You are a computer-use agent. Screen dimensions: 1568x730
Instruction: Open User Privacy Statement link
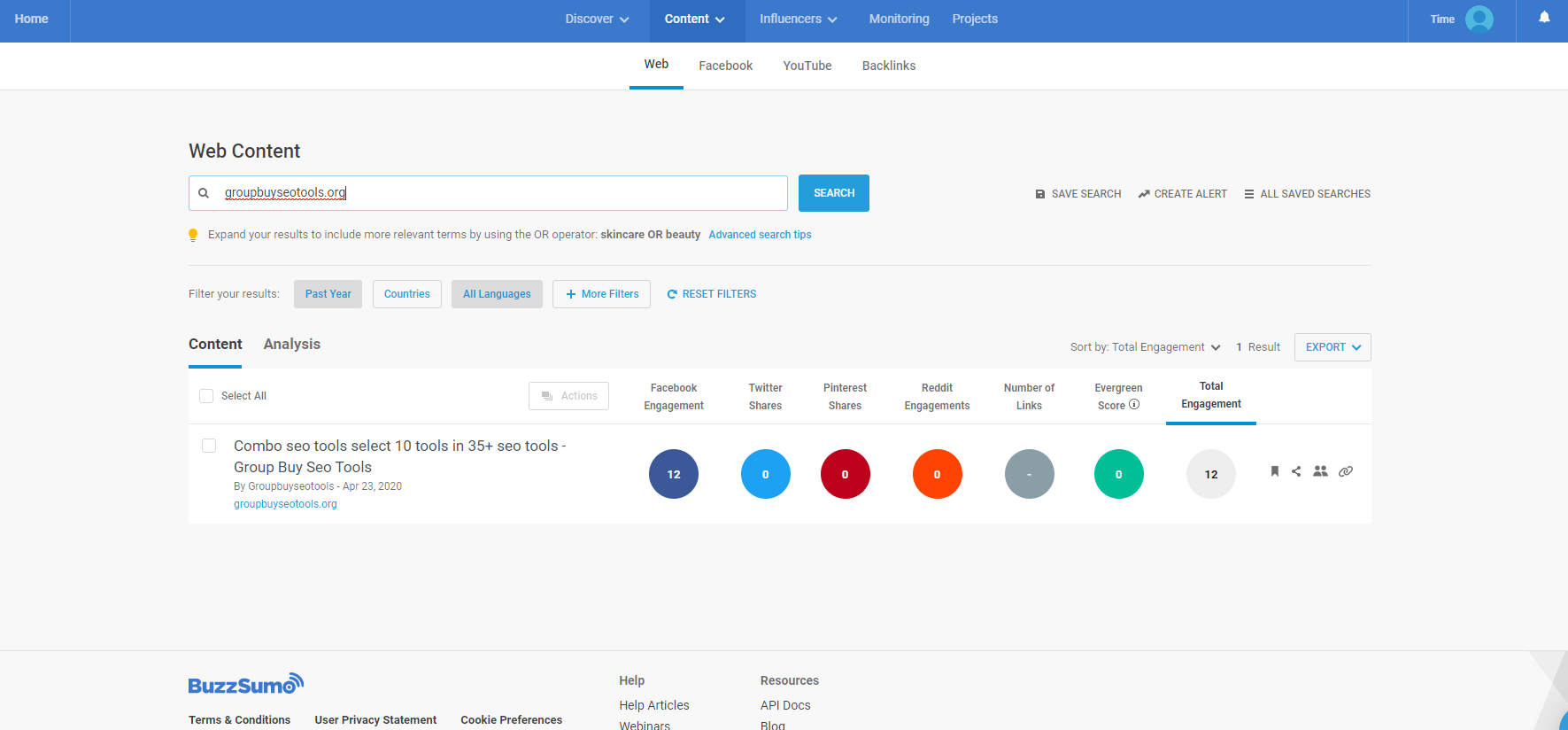375,720
